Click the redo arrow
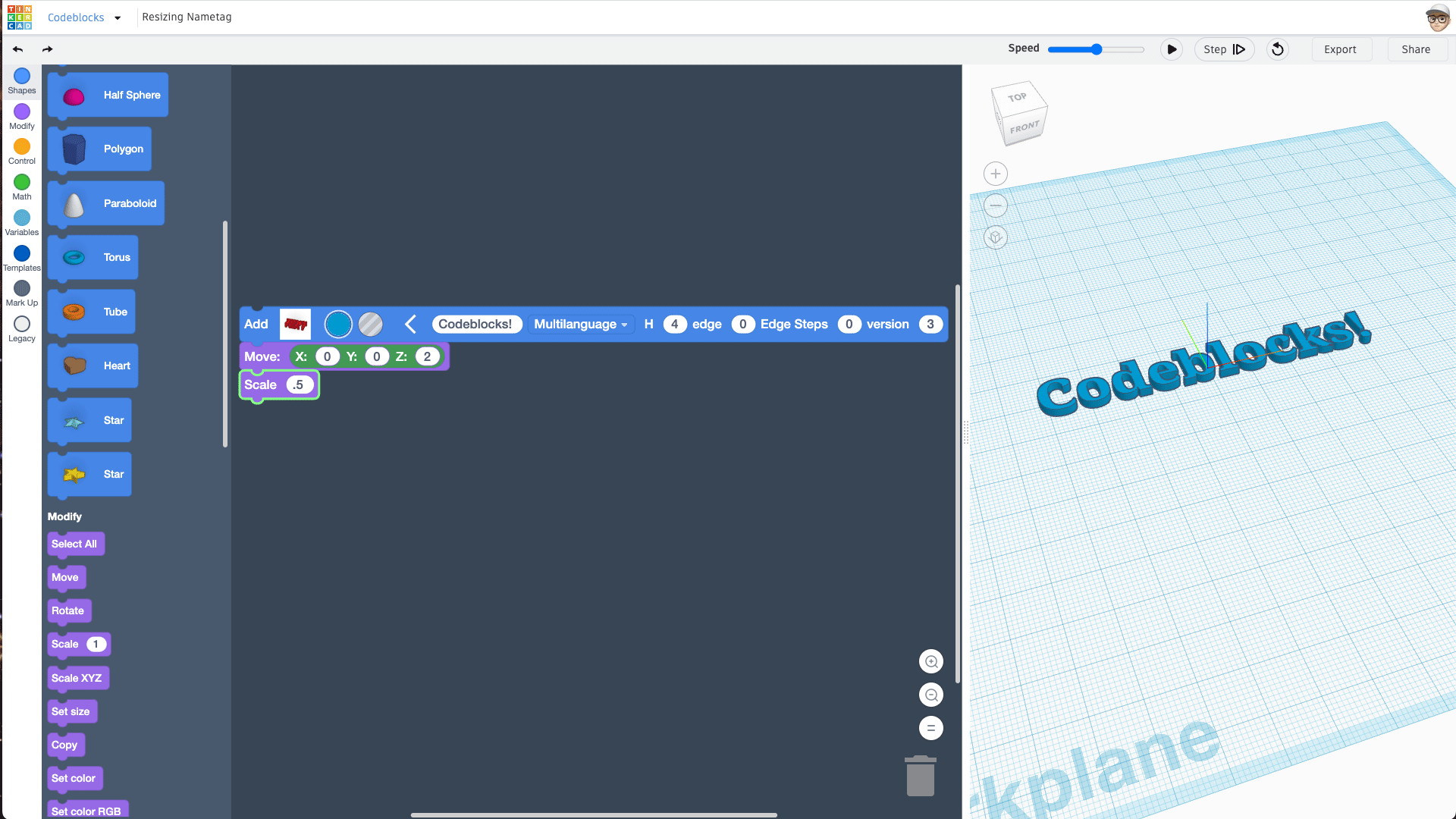Viewport: 1456px width, 819px height. [48, 49]
